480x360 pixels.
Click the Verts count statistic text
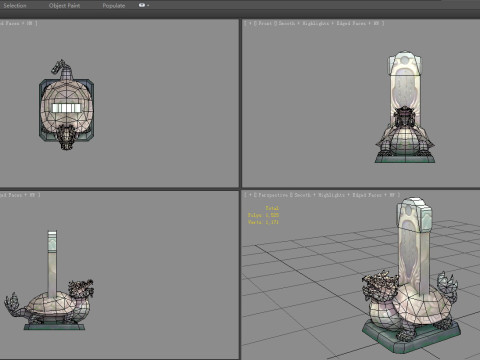point(263,222)
